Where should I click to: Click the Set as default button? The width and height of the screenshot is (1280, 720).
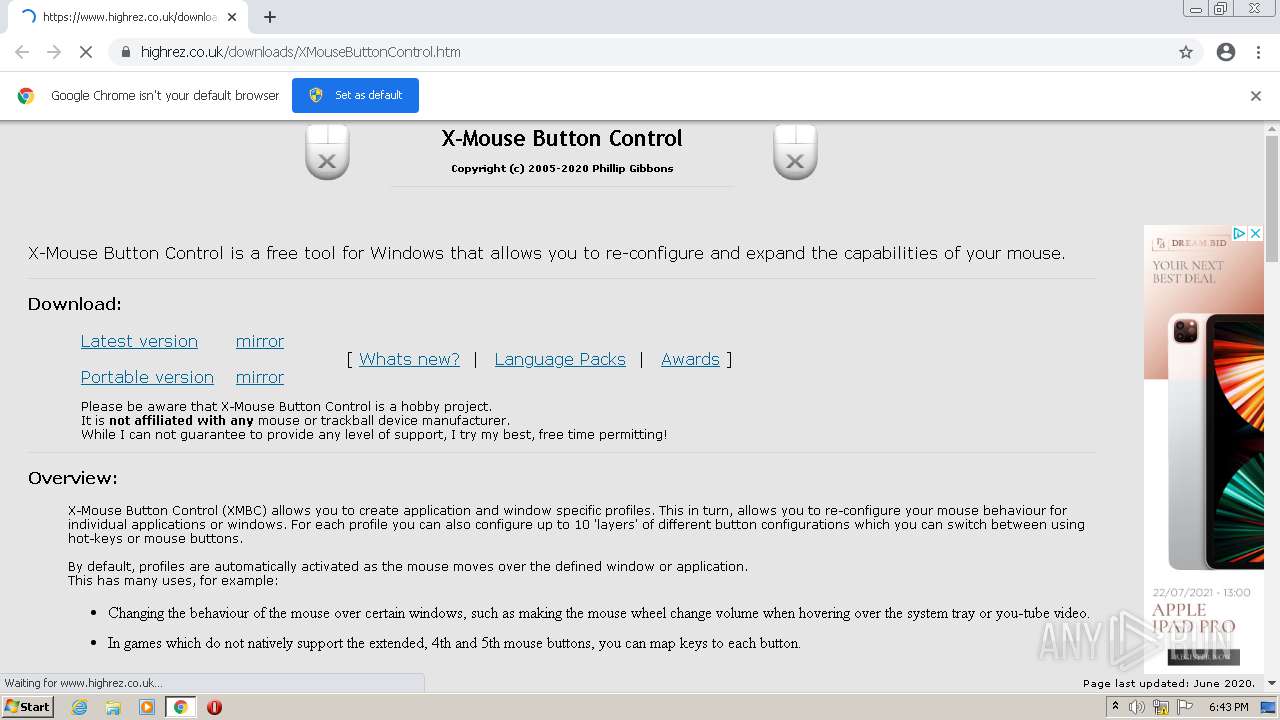click(x=355, y=95)
